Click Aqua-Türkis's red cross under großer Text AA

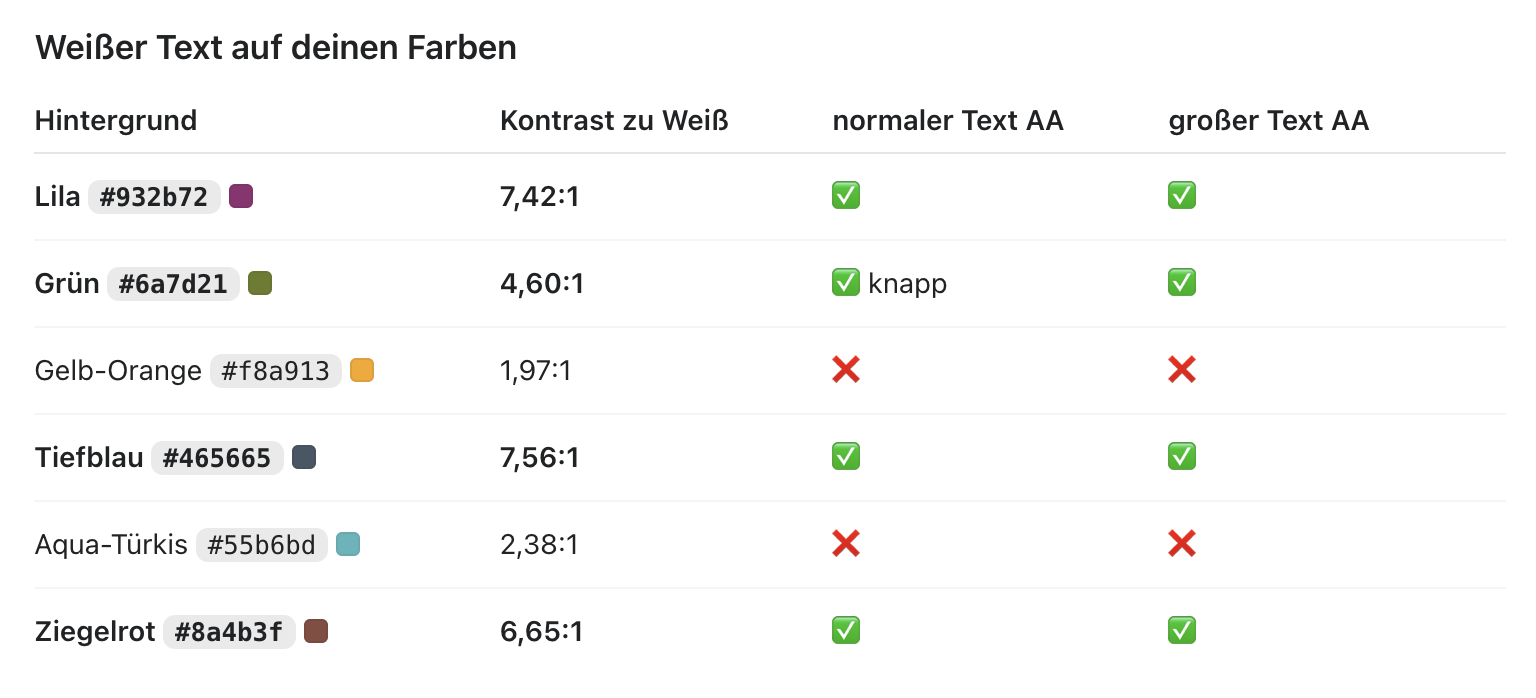click(1182, 545)
